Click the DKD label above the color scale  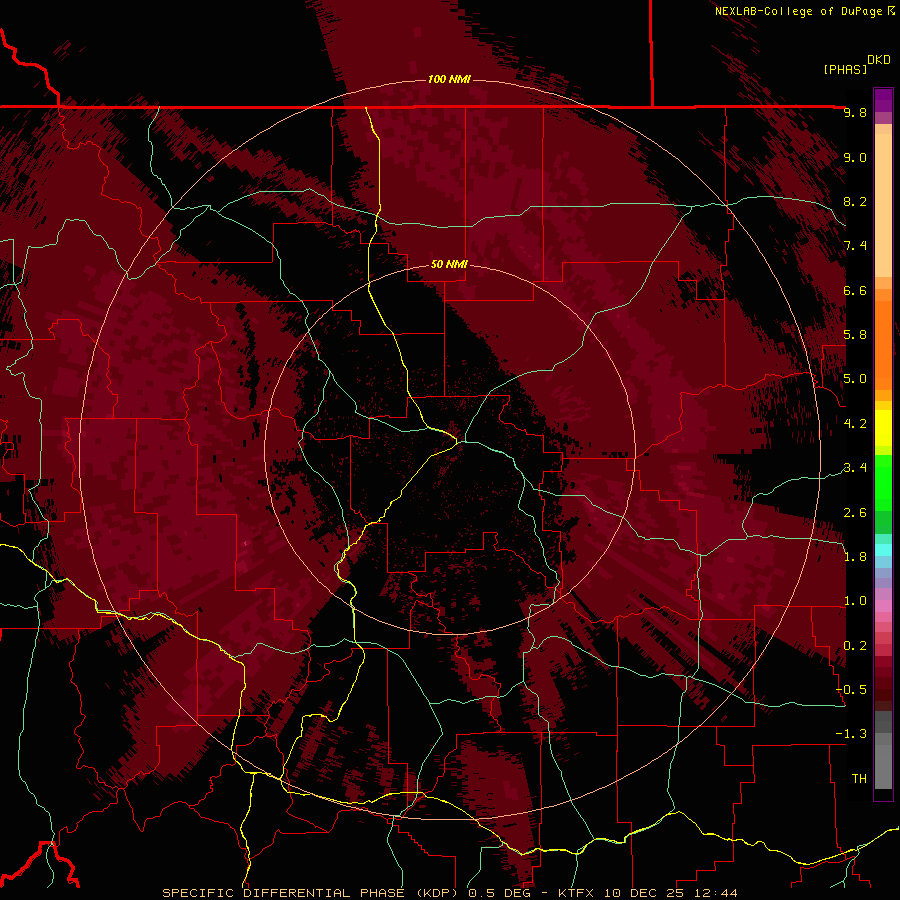click(x=879, y=60)
